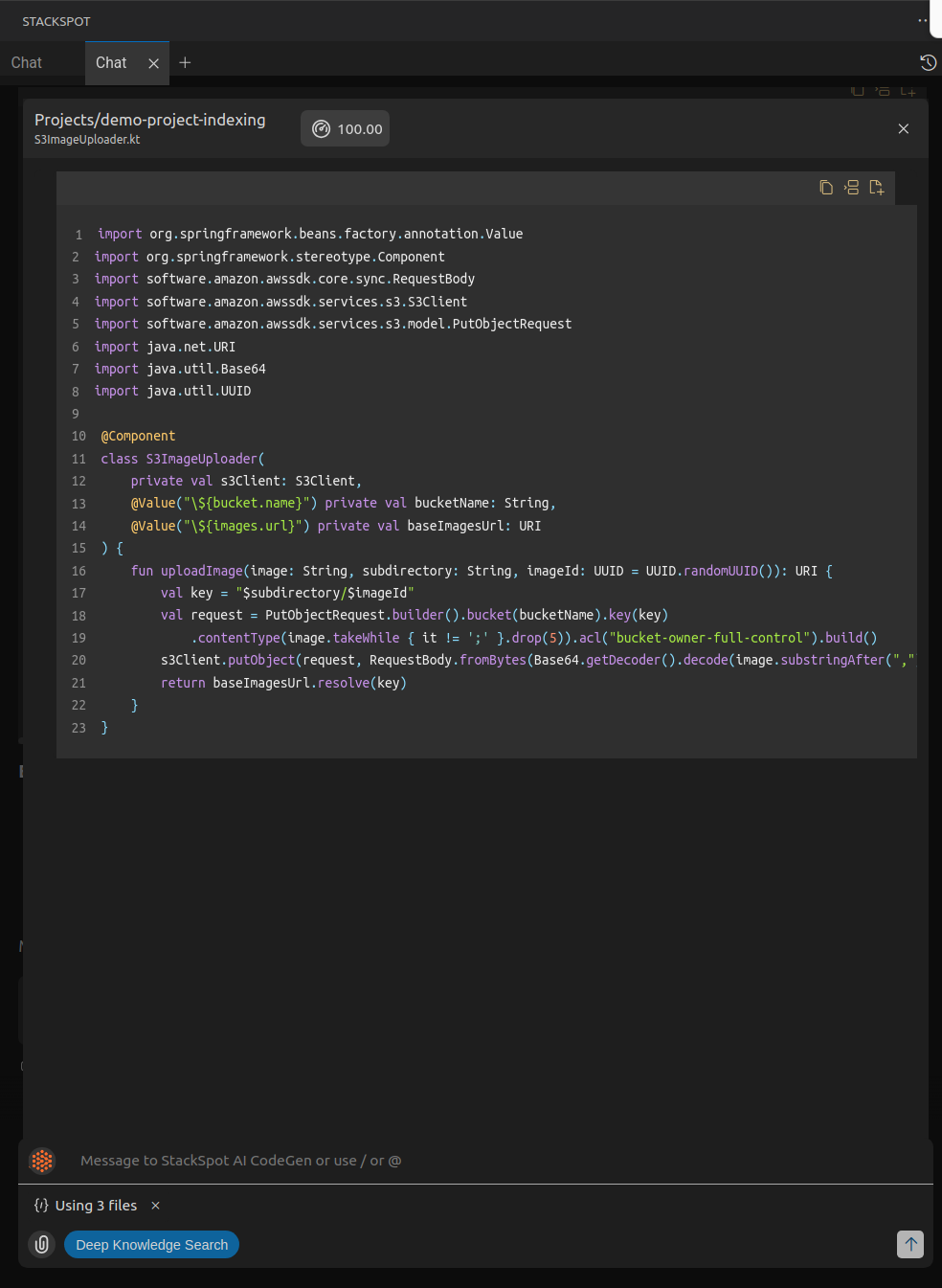Open chat history with the clock icon
942x1288 pixels.
[928, 63]
